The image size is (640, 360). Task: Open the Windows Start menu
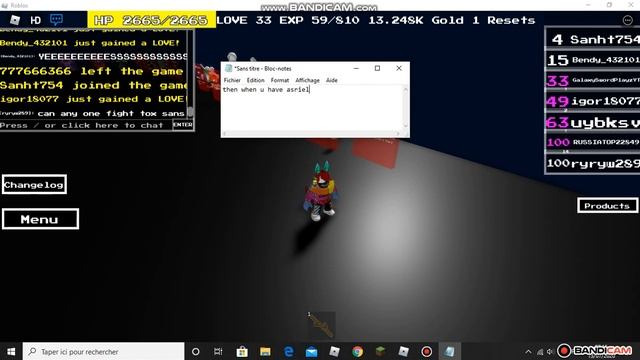[11, 351]
